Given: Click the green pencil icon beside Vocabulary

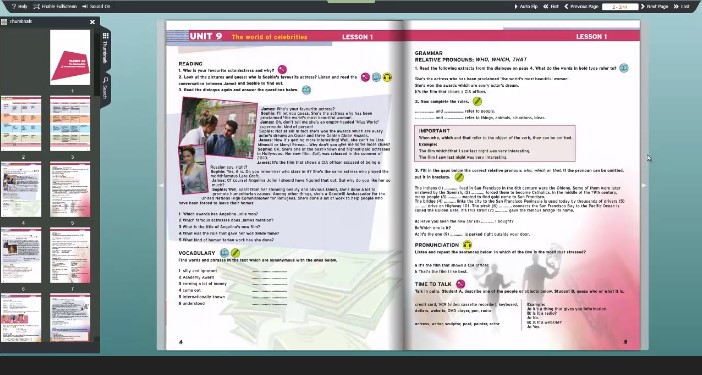Looking at the screenshot, I should tap(235, 253).
